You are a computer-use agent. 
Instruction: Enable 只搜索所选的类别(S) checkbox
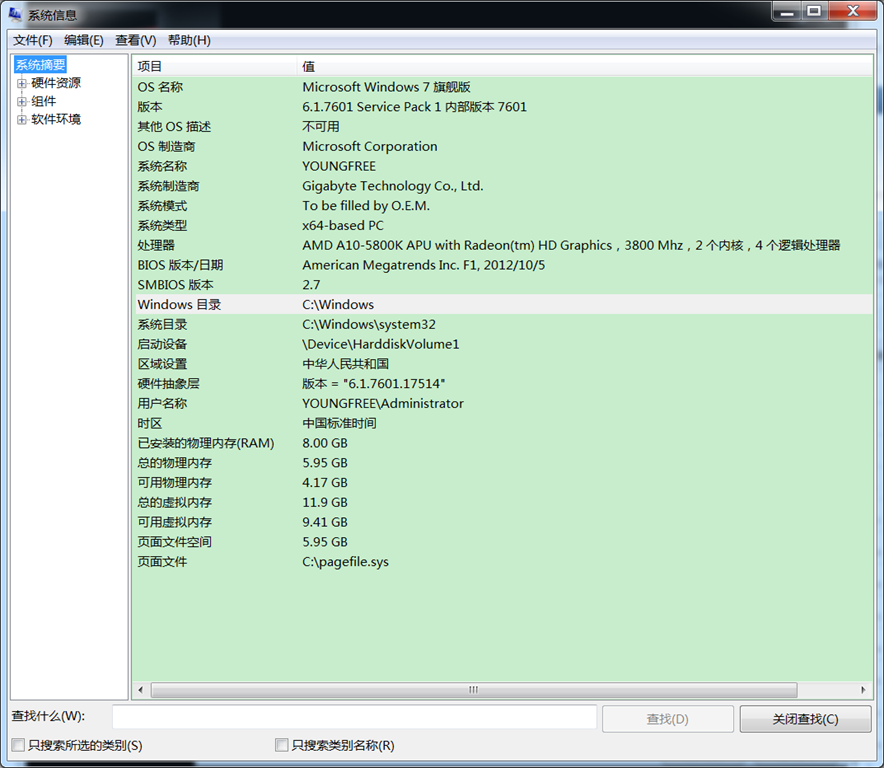point(18,745)
